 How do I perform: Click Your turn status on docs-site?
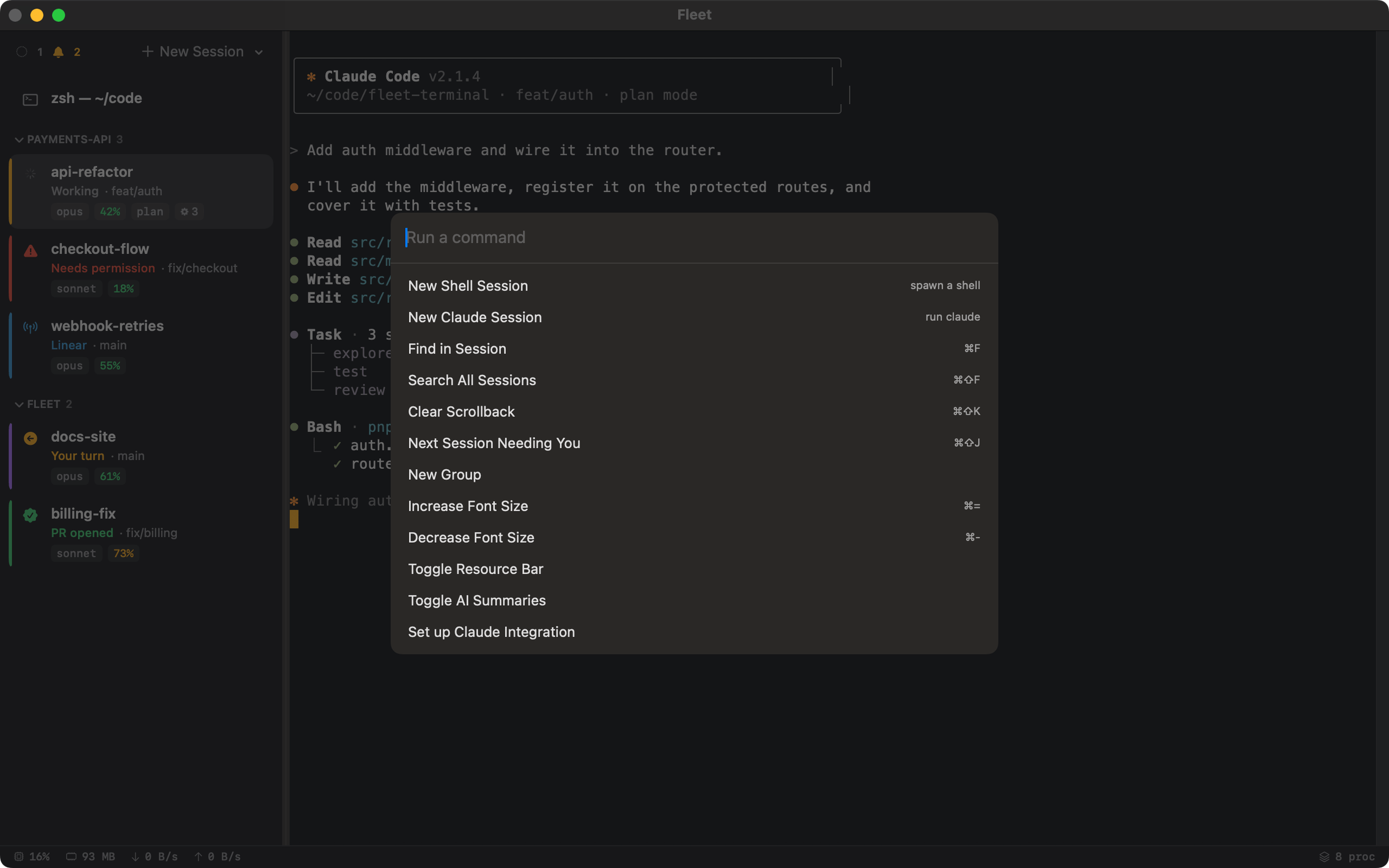(x=78, y=456)
